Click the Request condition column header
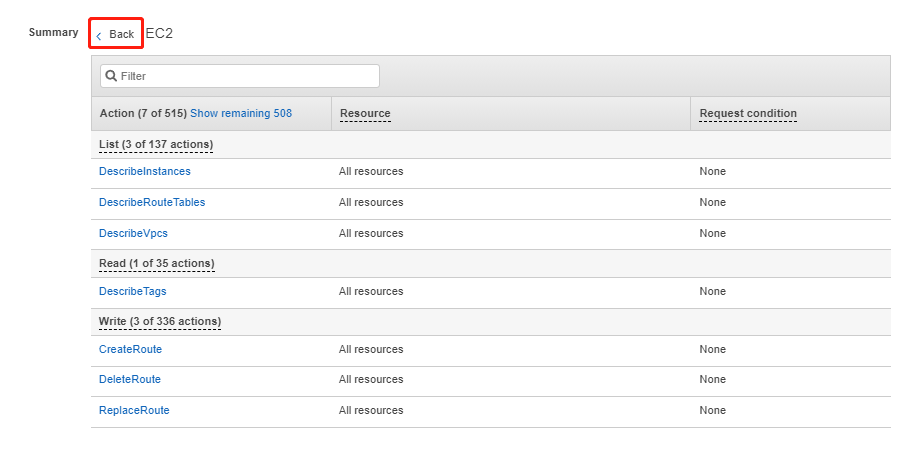914x451 pixels. tap(748, 114)
